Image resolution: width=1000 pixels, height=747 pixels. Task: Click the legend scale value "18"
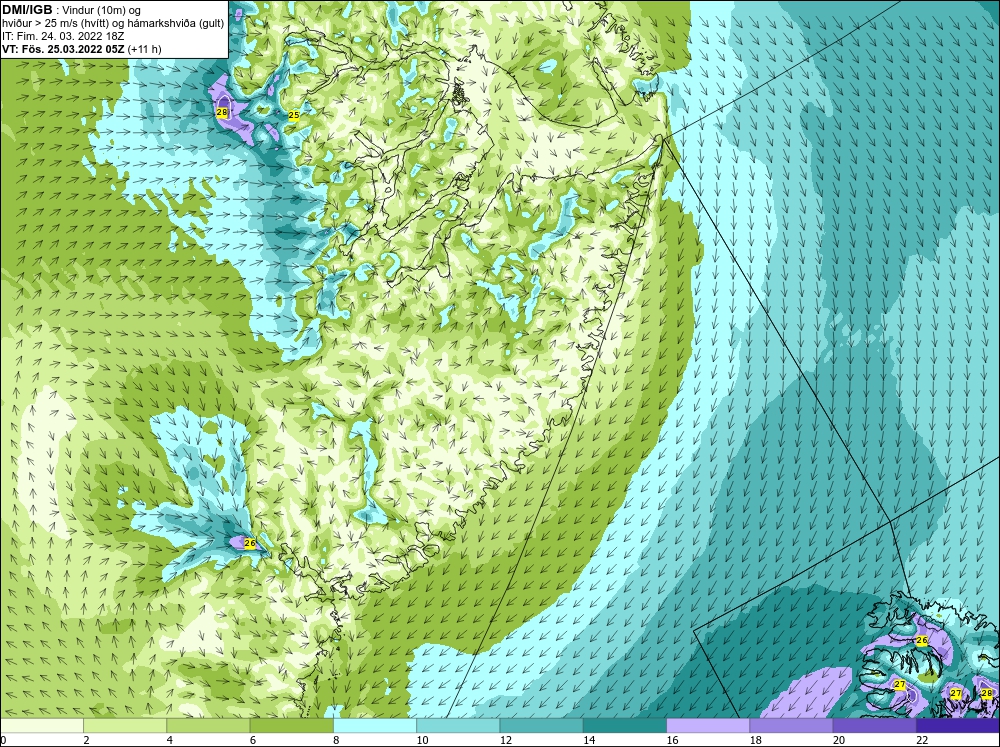click(x=756, y=740)
